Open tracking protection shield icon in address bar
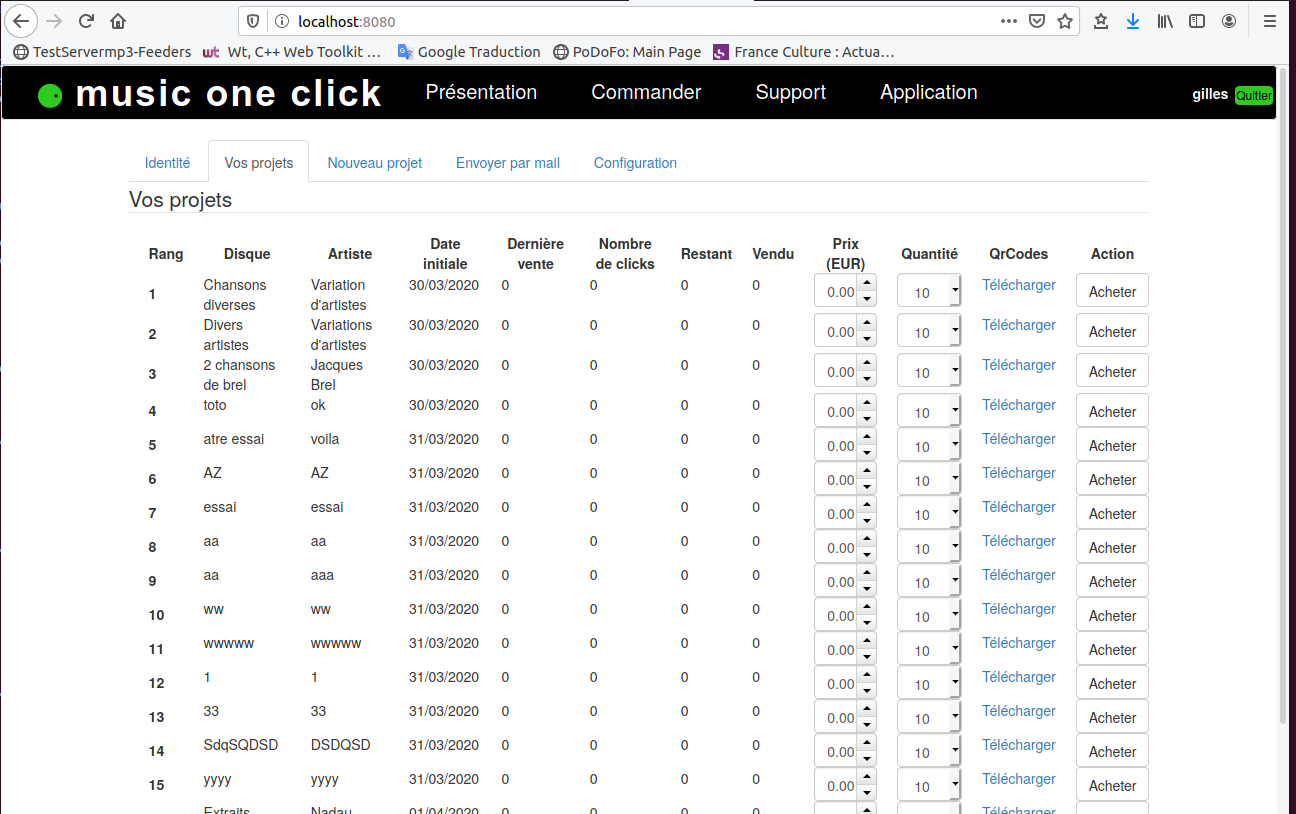Image resolution: width=1296 pixels, height=814 pixels. click(254, 21)
